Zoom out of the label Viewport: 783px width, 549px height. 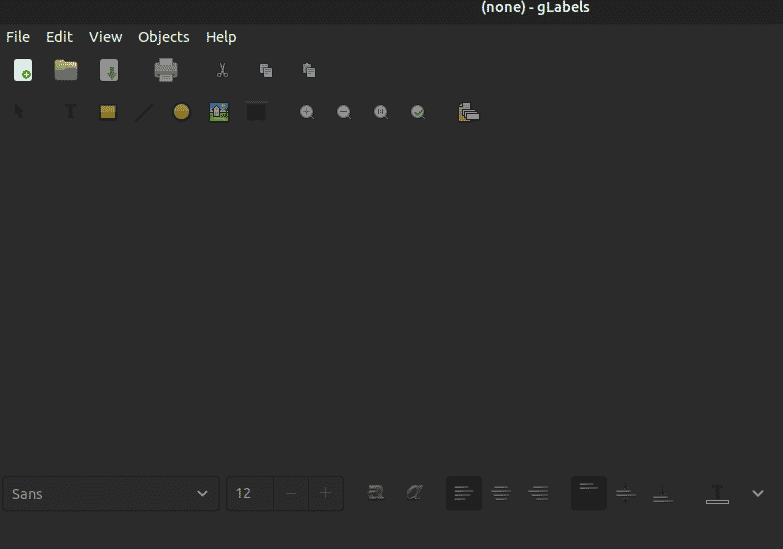(344, 112)
